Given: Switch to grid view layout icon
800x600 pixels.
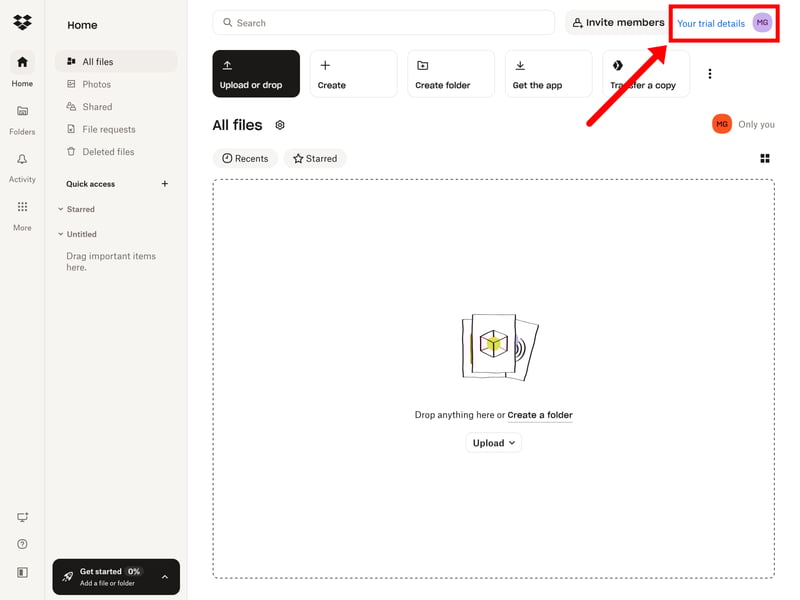Looking at the screenshot, I should click(765, 158).
